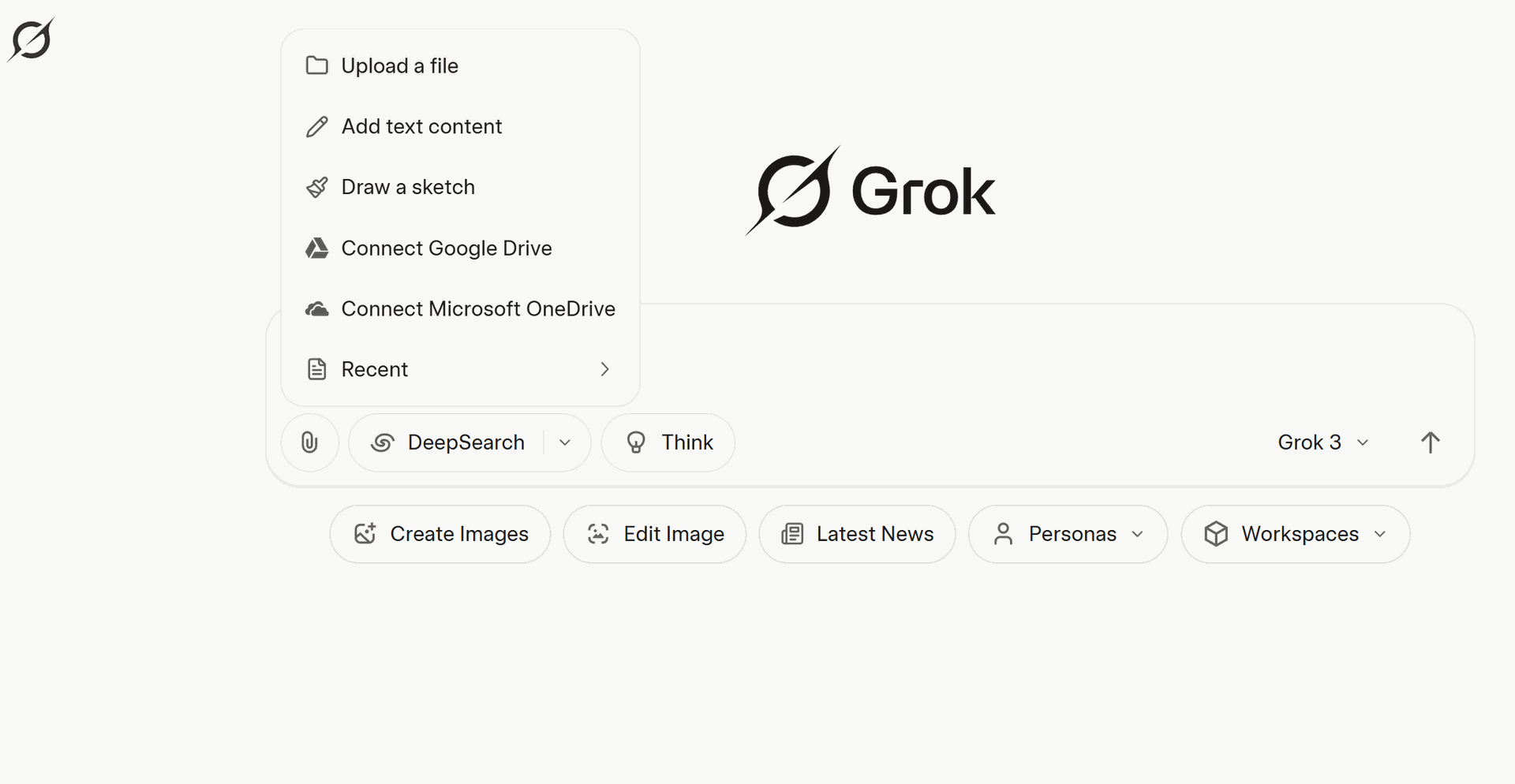This screenshot has height=784, width=1515.
Task: Click the Create Images button
Action: coord(440,534)
